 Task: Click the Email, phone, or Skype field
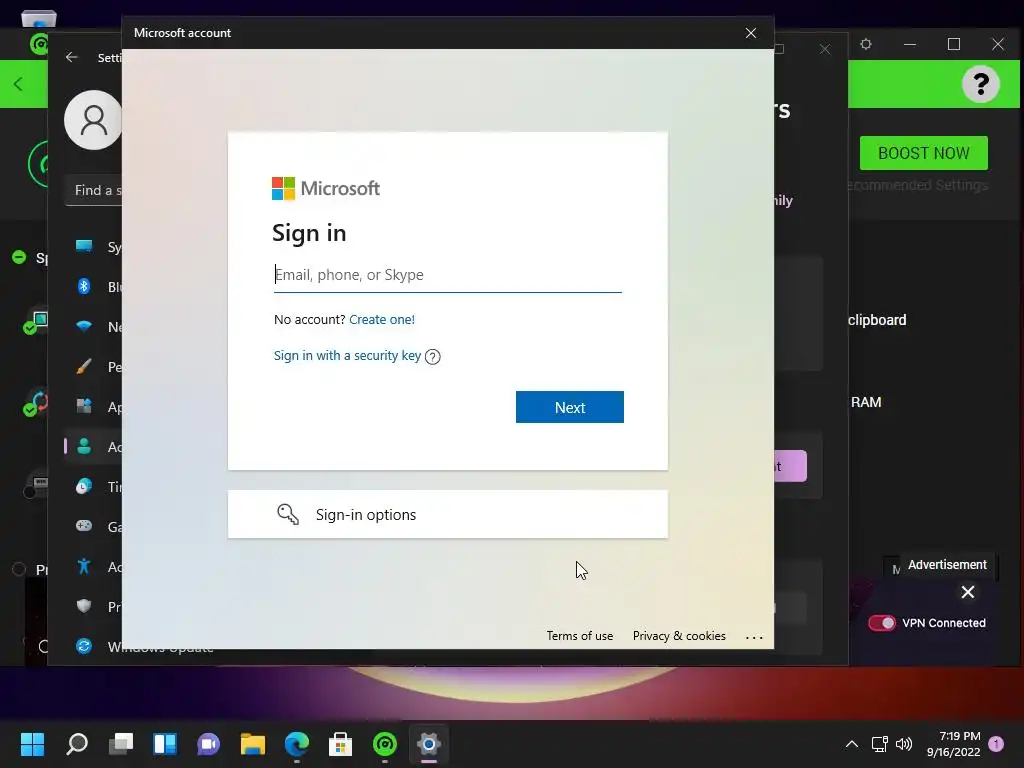pyautogui.click(x=447, y=275)
